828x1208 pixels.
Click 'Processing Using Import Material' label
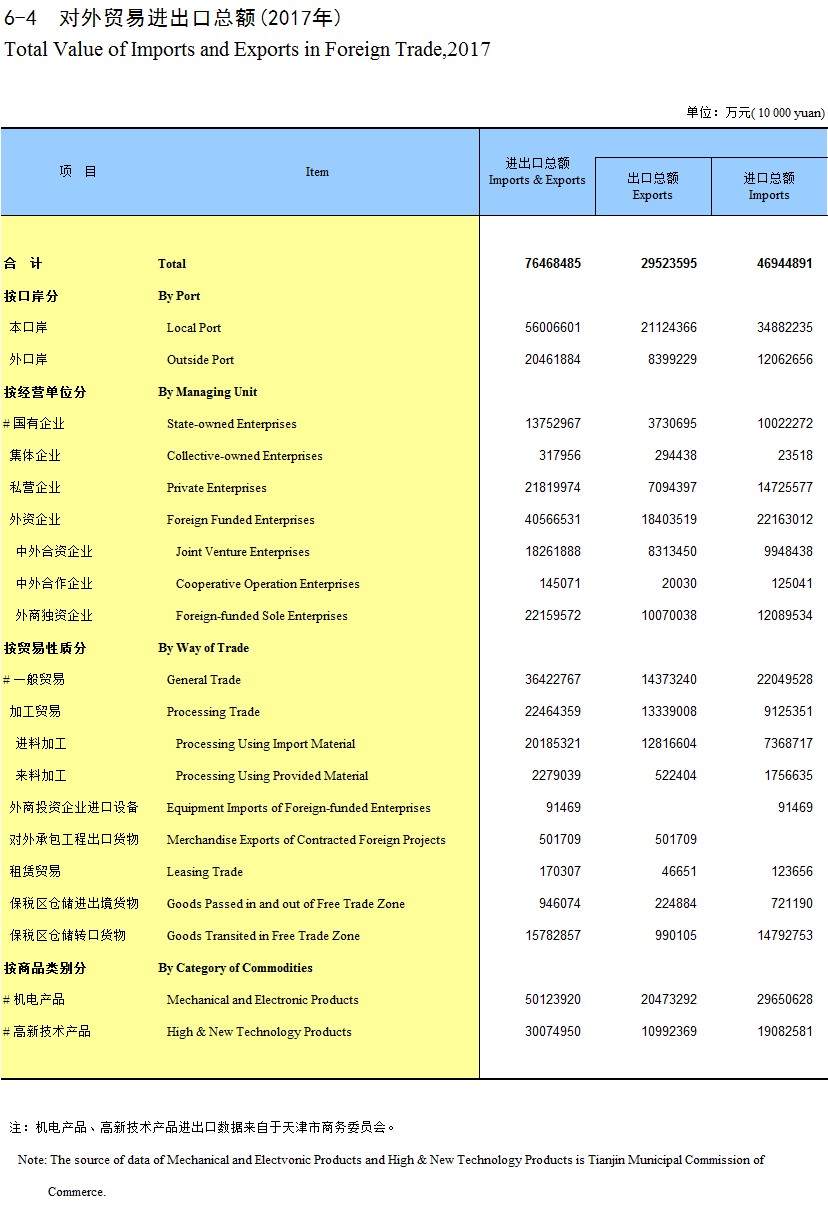(x=265, y=744)
